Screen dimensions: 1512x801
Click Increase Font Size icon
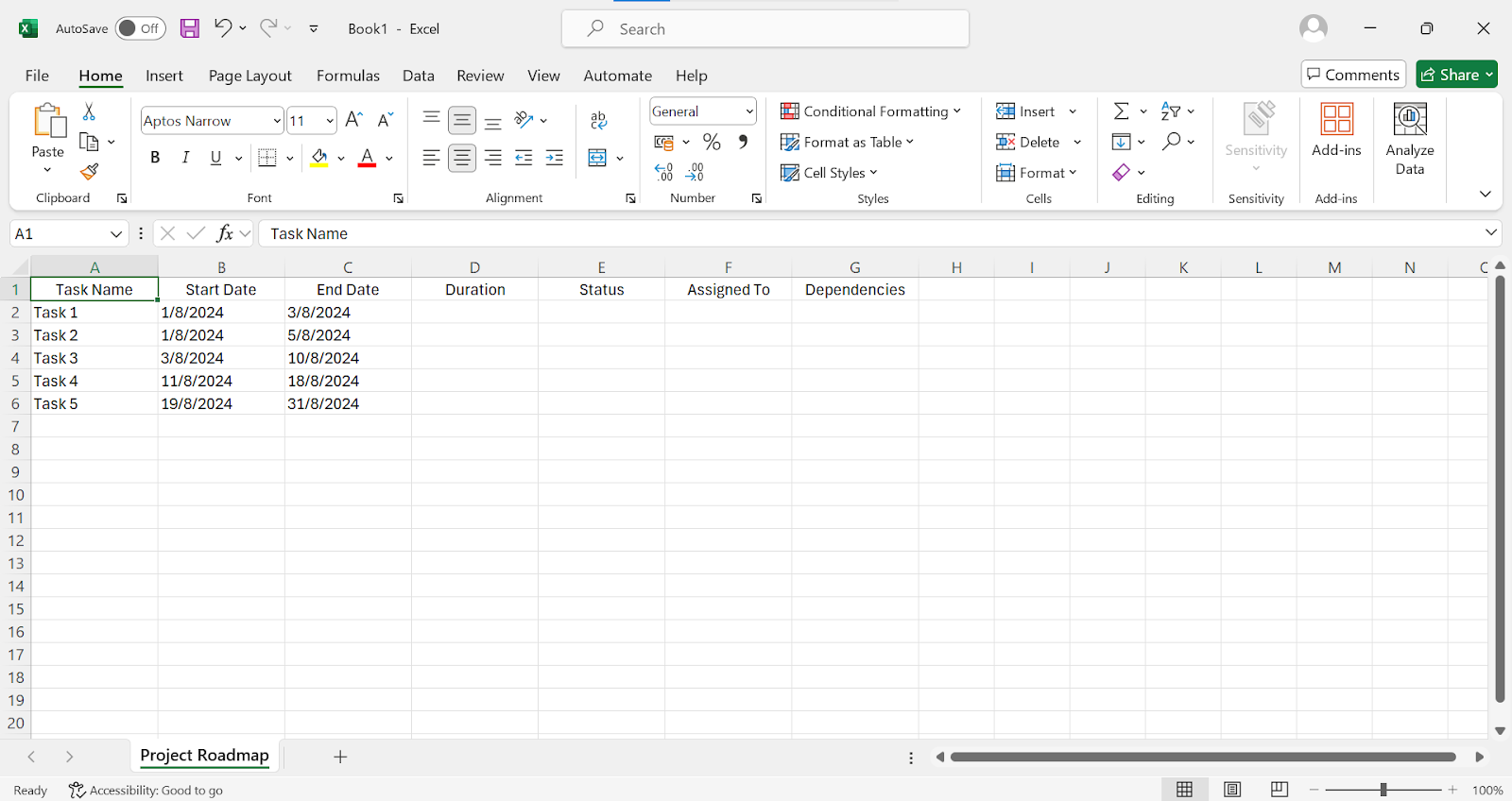tap(354, 120)
